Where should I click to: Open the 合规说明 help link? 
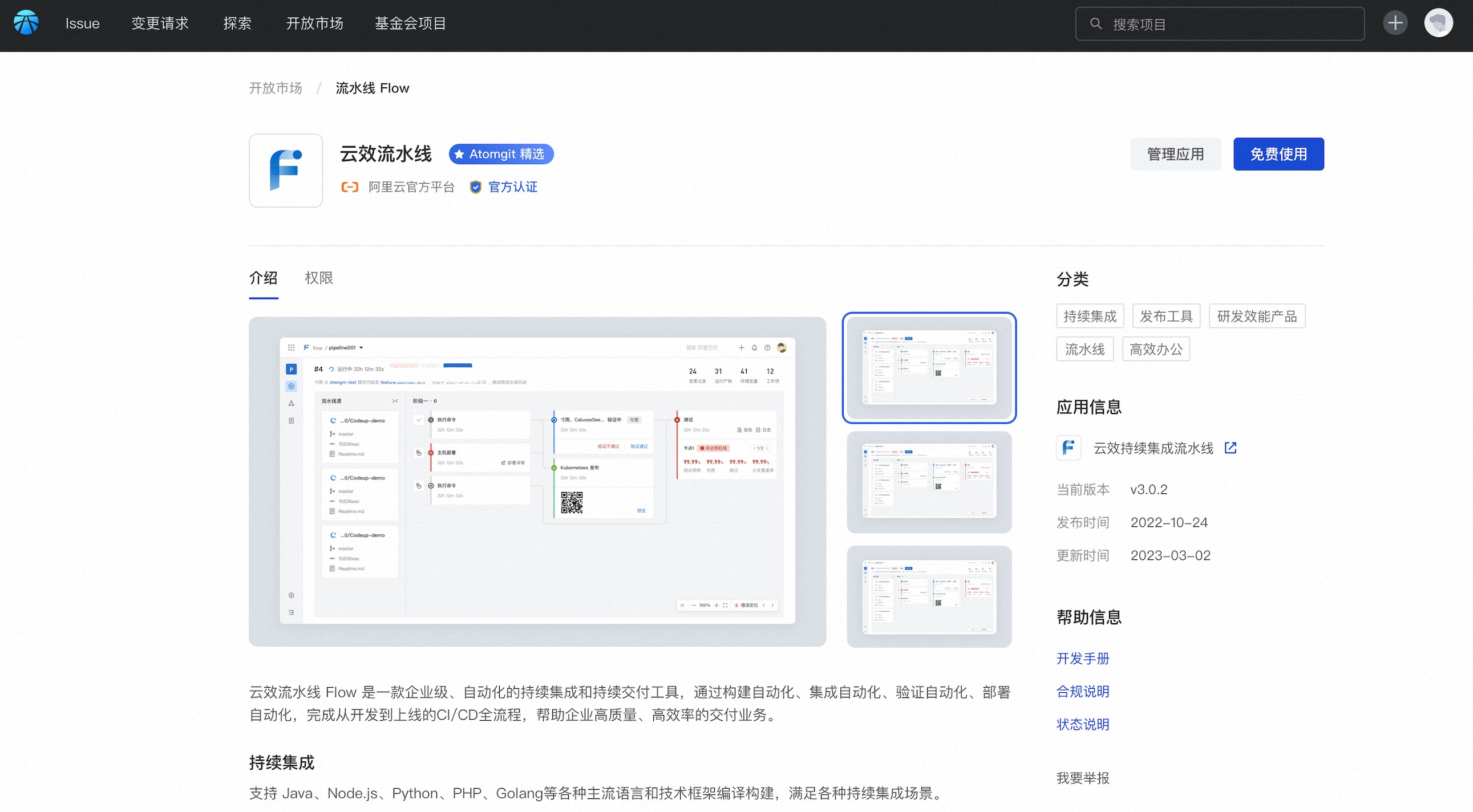(1083, 692)
